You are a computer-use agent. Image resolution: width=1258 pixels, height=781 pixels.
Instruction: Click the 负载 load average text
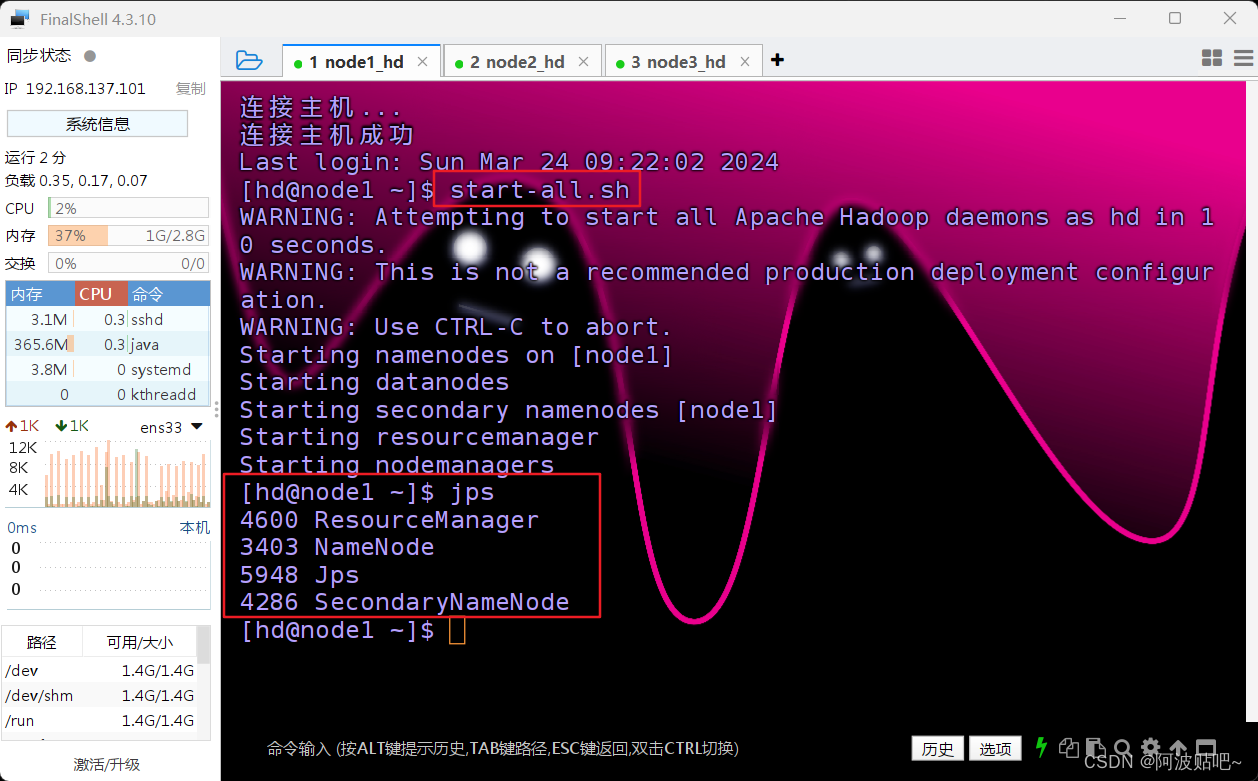(x=76, y=181)
